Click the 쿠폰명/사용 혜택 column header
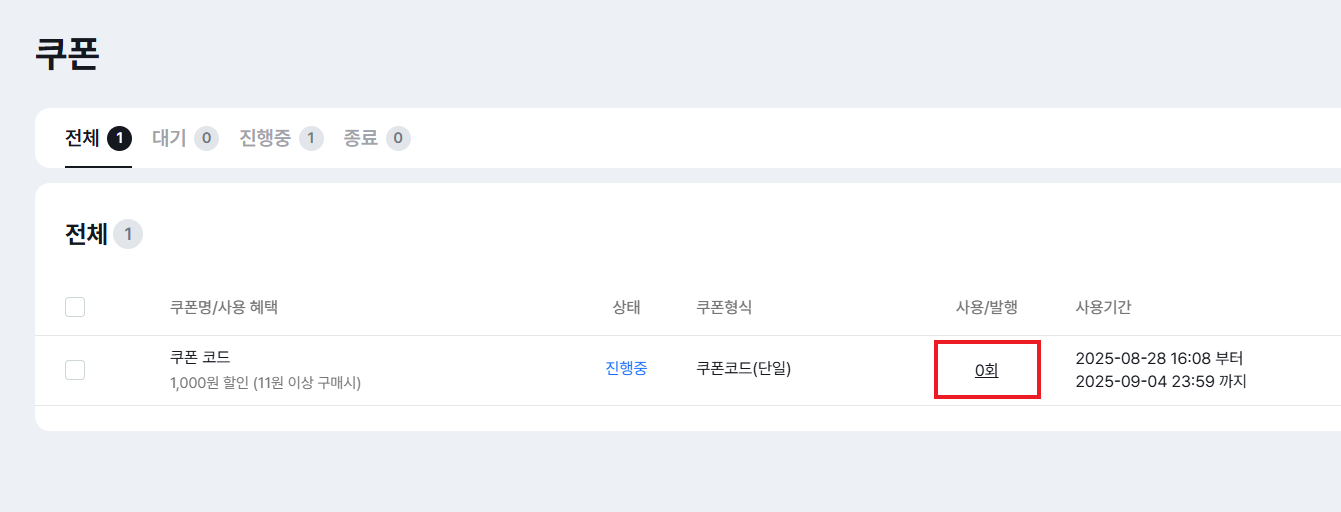Image resolution: width=1341 pixels, height=512 pixels. coord(224,307)
